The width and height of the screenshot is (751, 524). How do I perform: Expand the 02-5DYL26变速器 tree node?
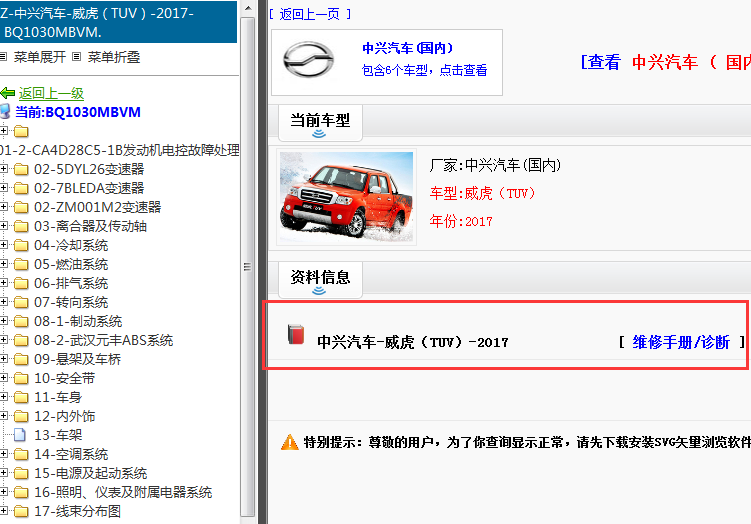point(3,169)
